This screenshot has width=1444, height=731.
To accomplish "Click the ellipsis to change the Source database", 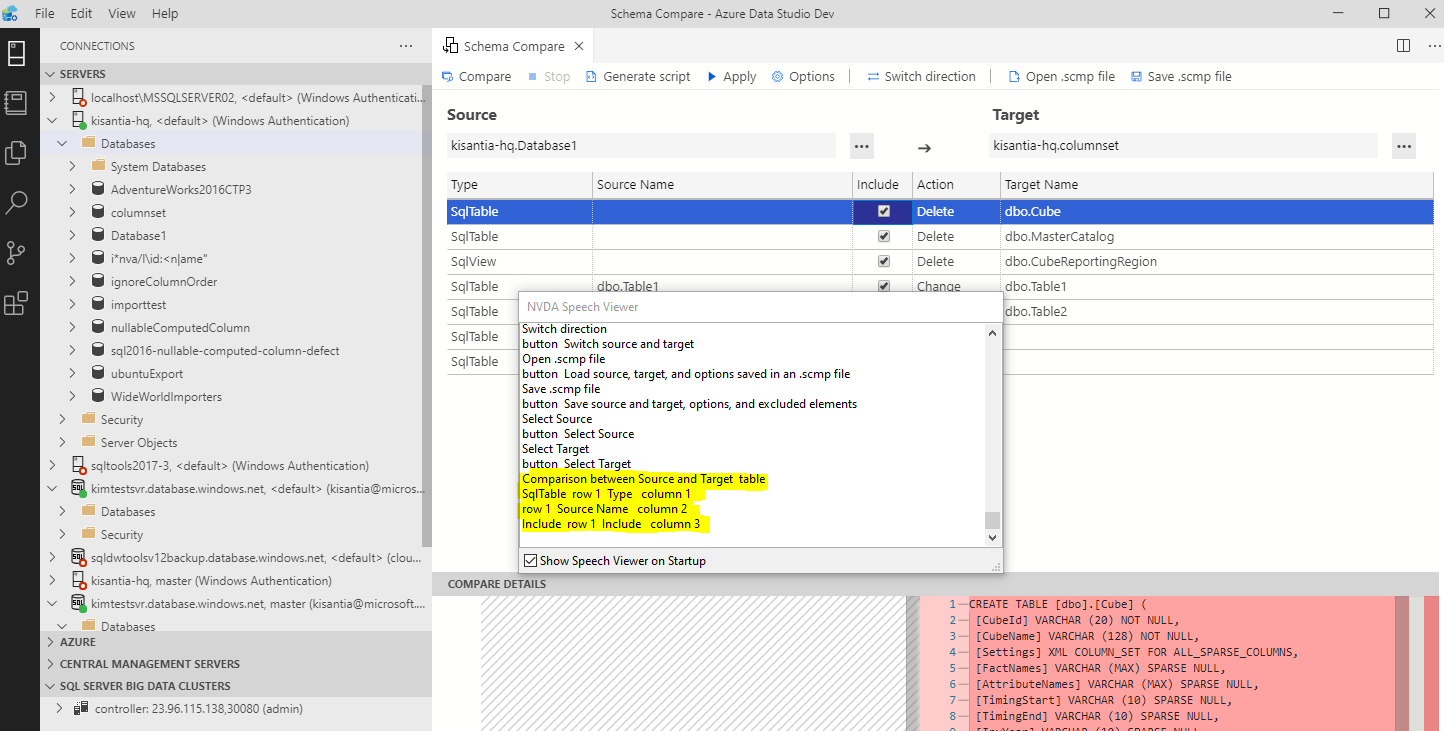I will tap(861, 145).
